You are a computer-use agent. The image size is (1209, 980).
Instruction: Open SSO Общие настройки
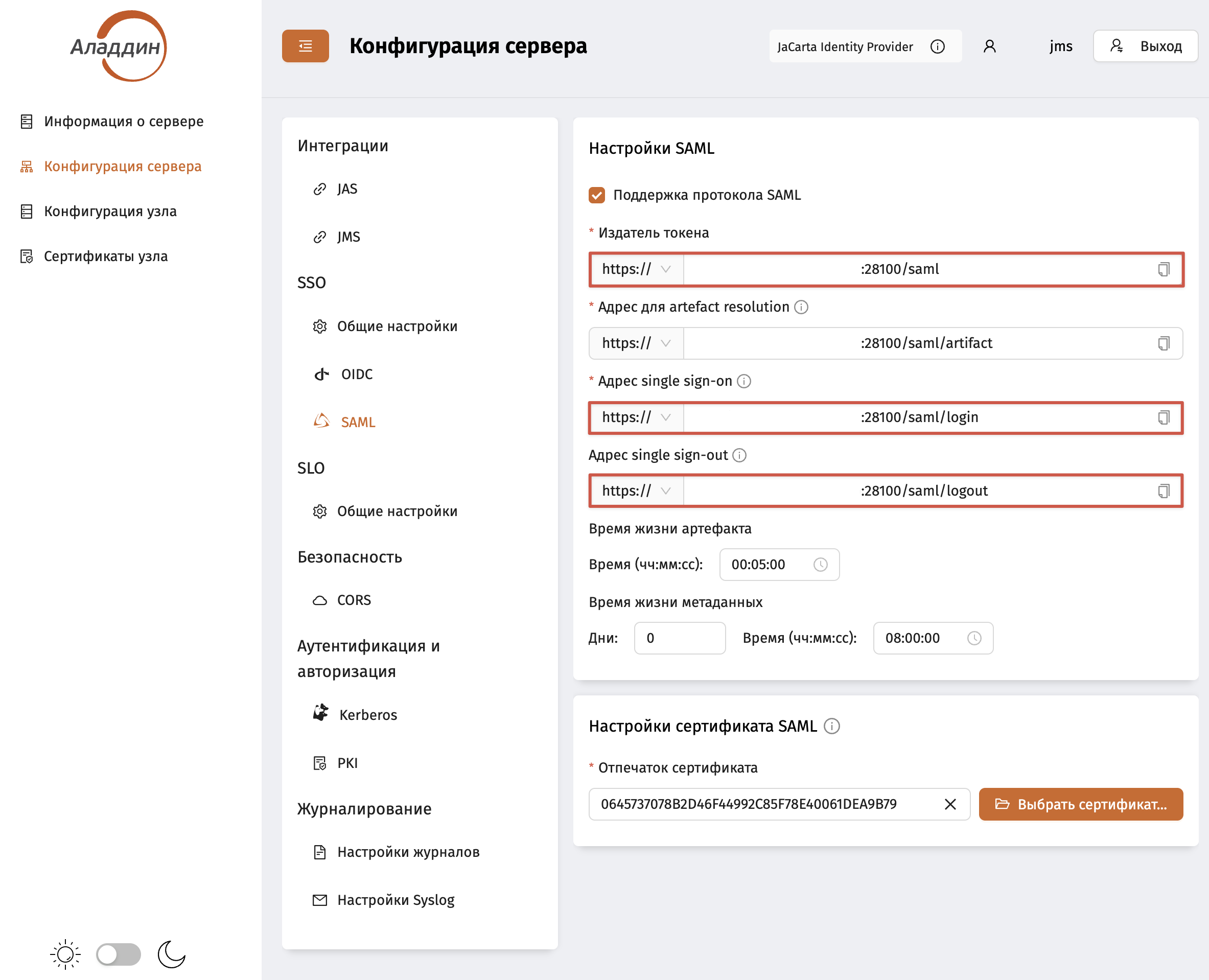[x=385, y=326]
